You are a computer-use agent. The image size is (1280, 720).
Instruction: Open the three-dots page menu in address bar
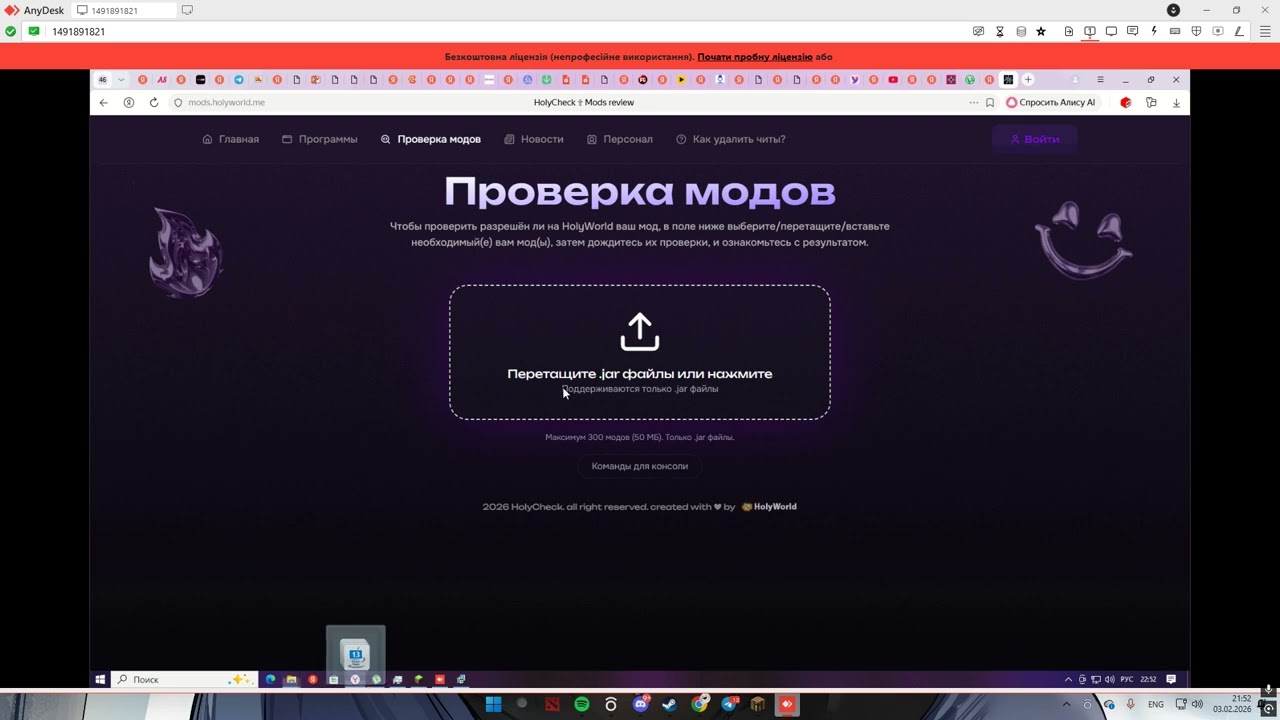point(973,102)
